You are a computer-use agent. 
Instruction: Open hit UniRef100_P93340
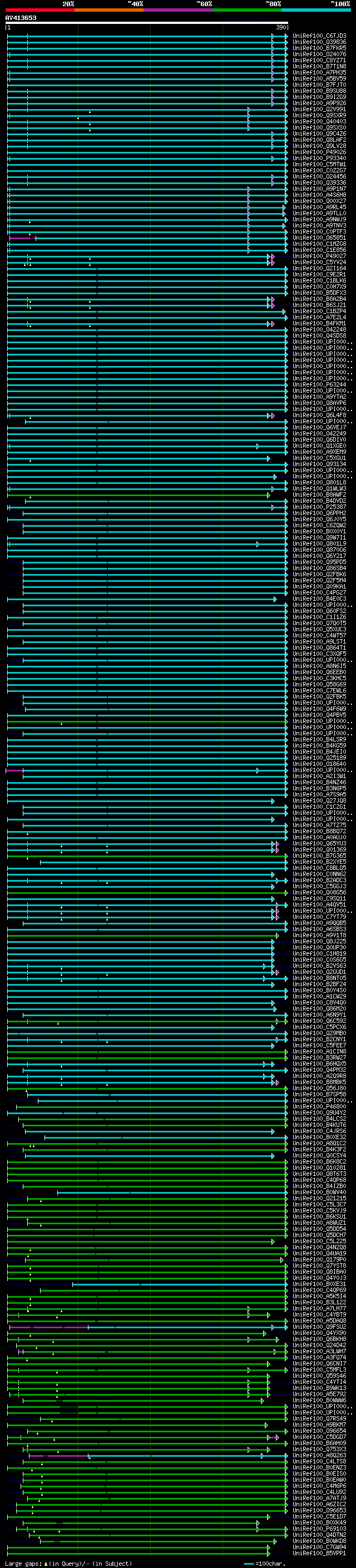pyautogui.click(x=319, y=159)
